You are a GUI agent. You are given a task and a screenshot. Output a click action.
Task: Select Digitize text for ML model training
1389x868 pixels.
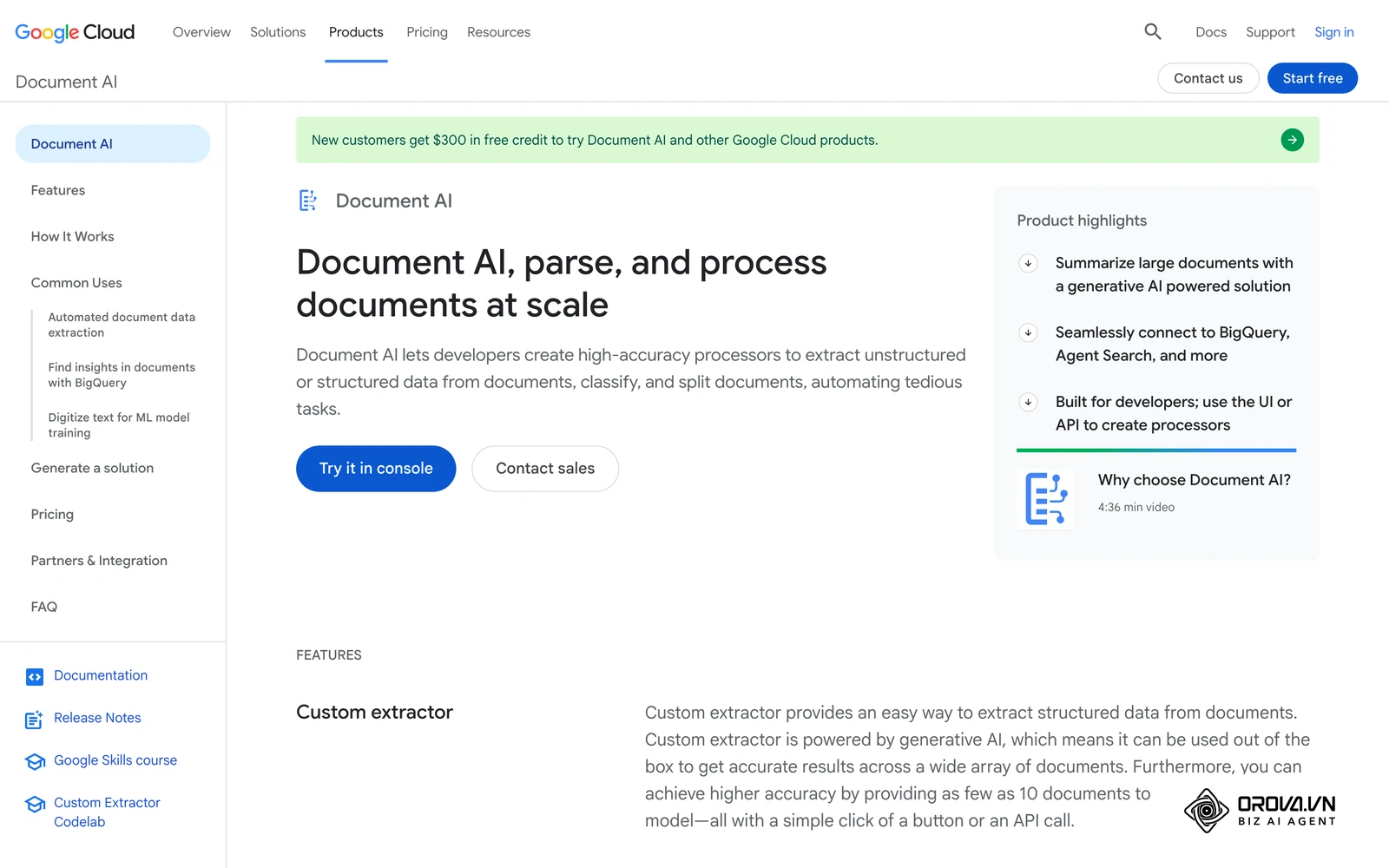pos(119,425)
